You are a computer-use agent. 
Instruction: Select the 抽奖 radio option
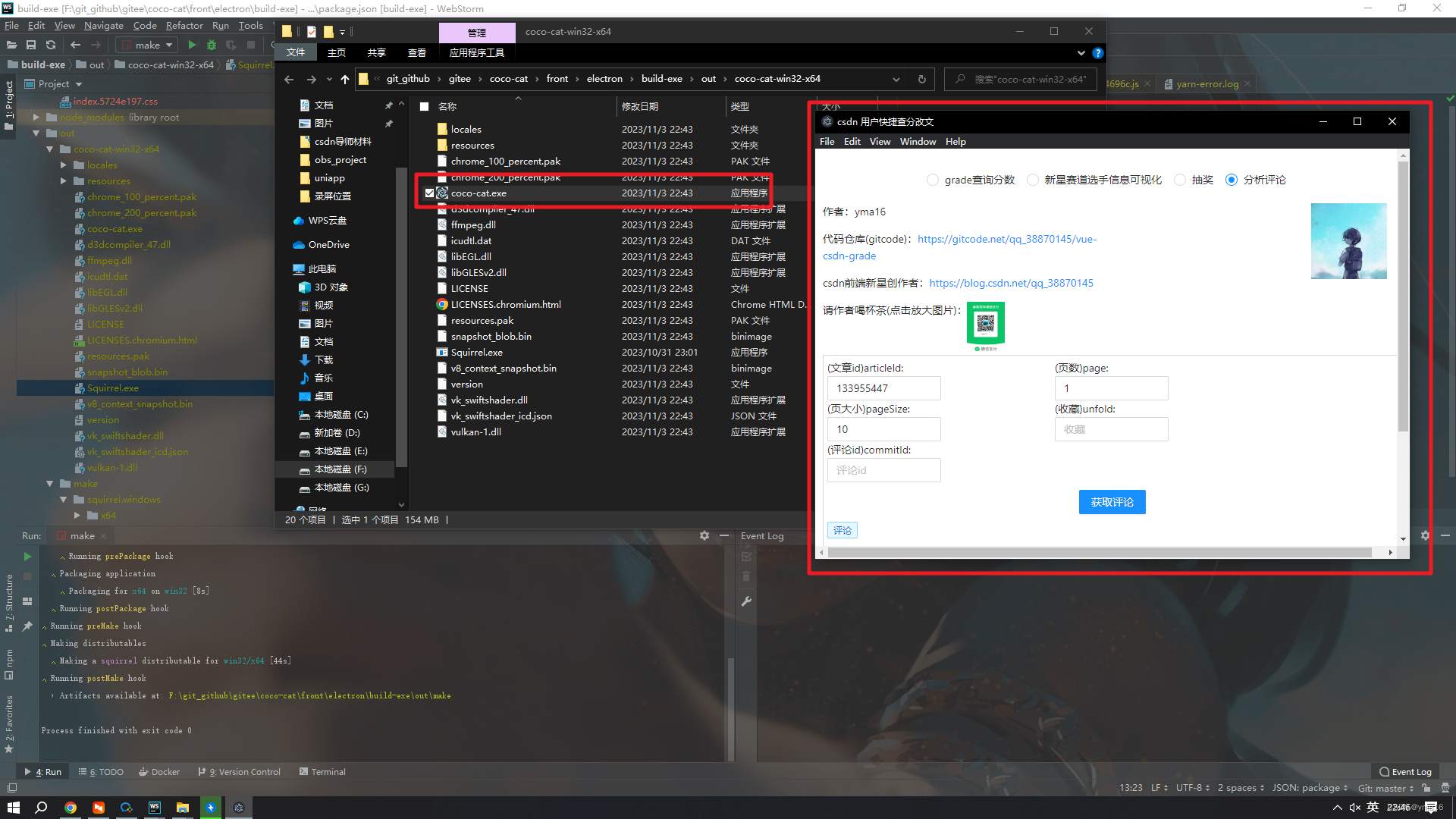click(1179, 180)
